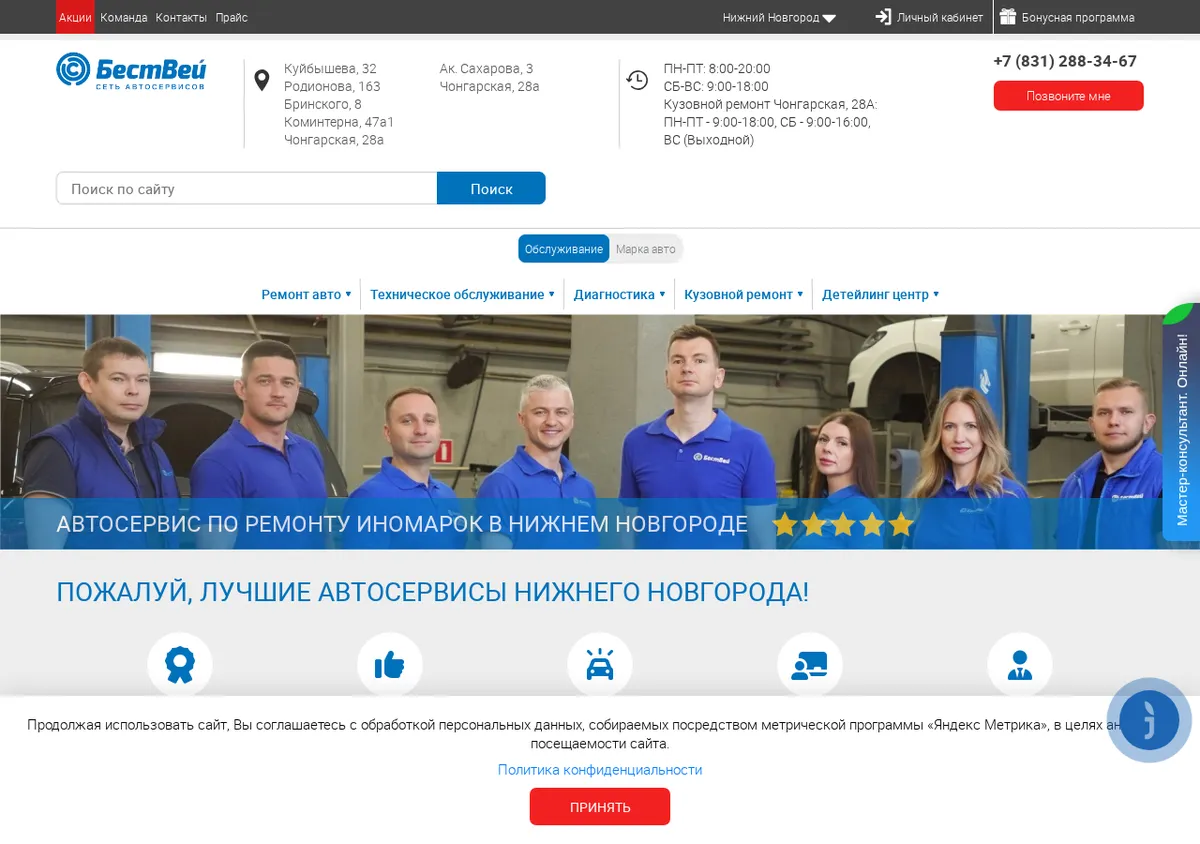
Task: Expand the Ремонт авто menu
Action: (306, 295)
